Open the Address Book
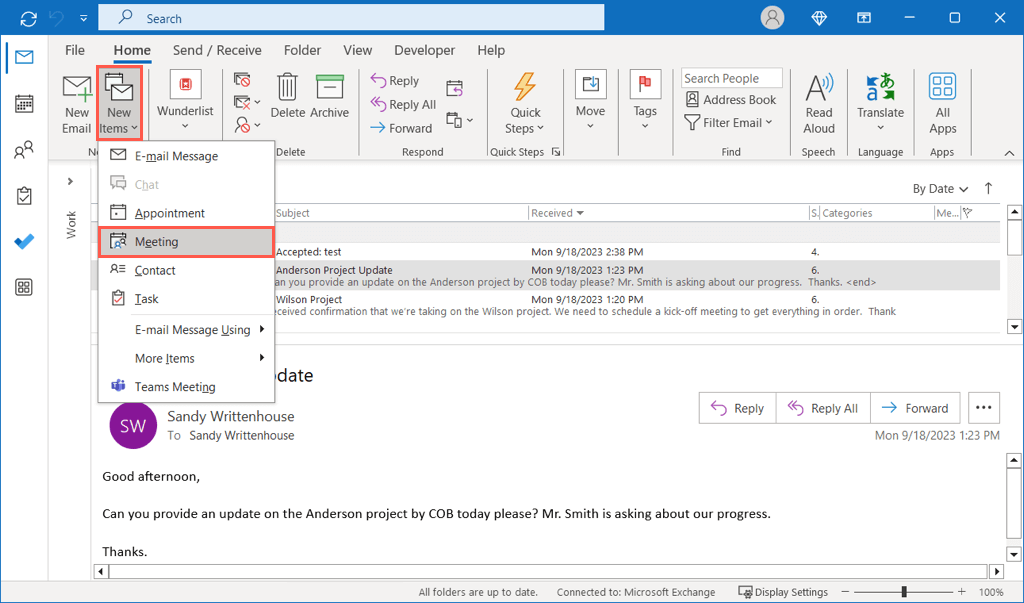This screenshot has width=1024, height=603. pos(731,100)
